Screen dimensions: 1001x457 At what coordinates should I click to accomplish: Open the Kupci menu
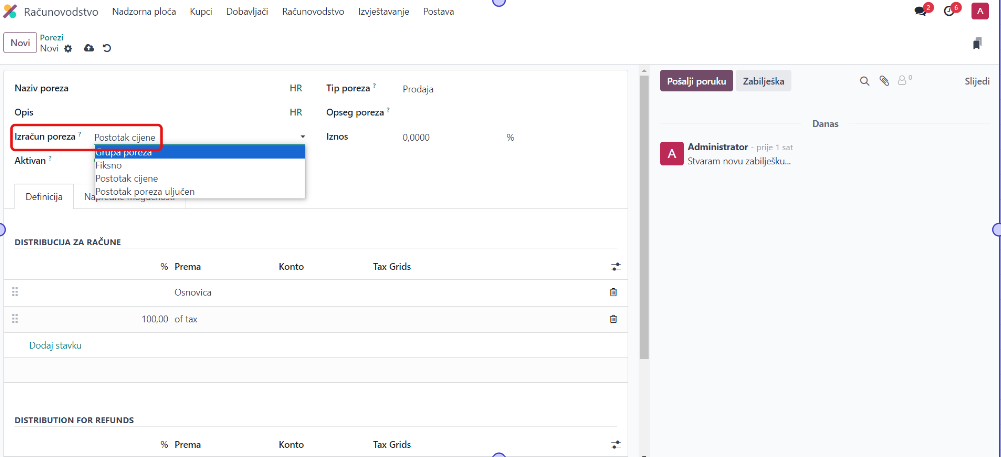pyautogui.click(x=203, y=12)
